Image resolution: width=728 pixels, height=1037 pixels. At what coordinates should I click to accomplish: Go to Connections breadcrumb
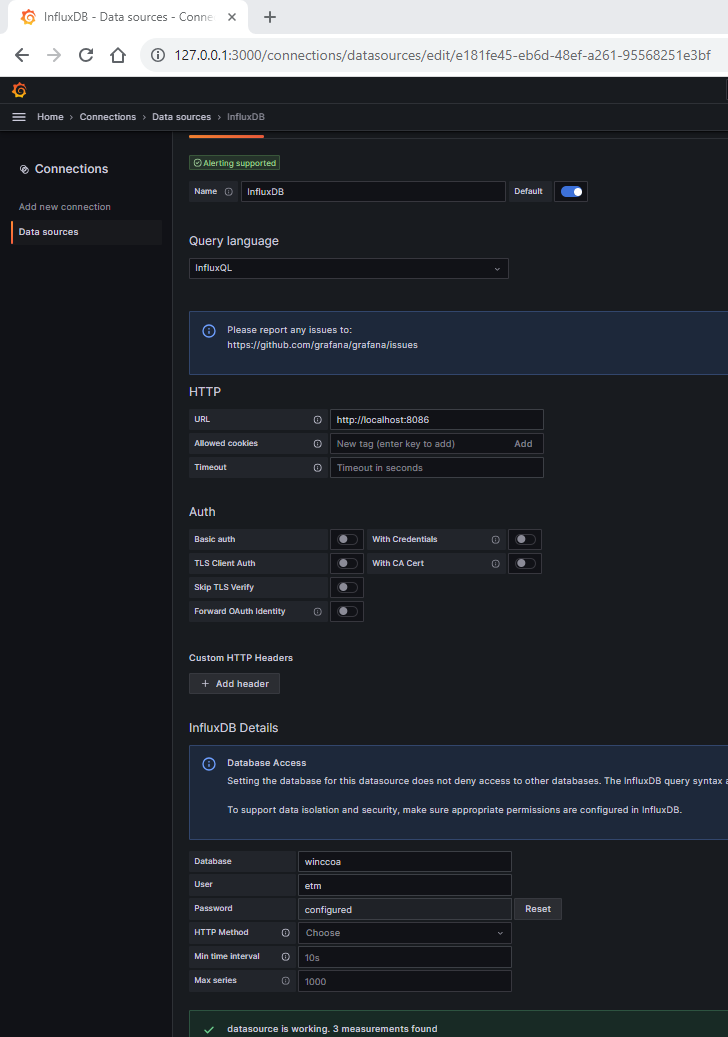click(x=108, y=117)
